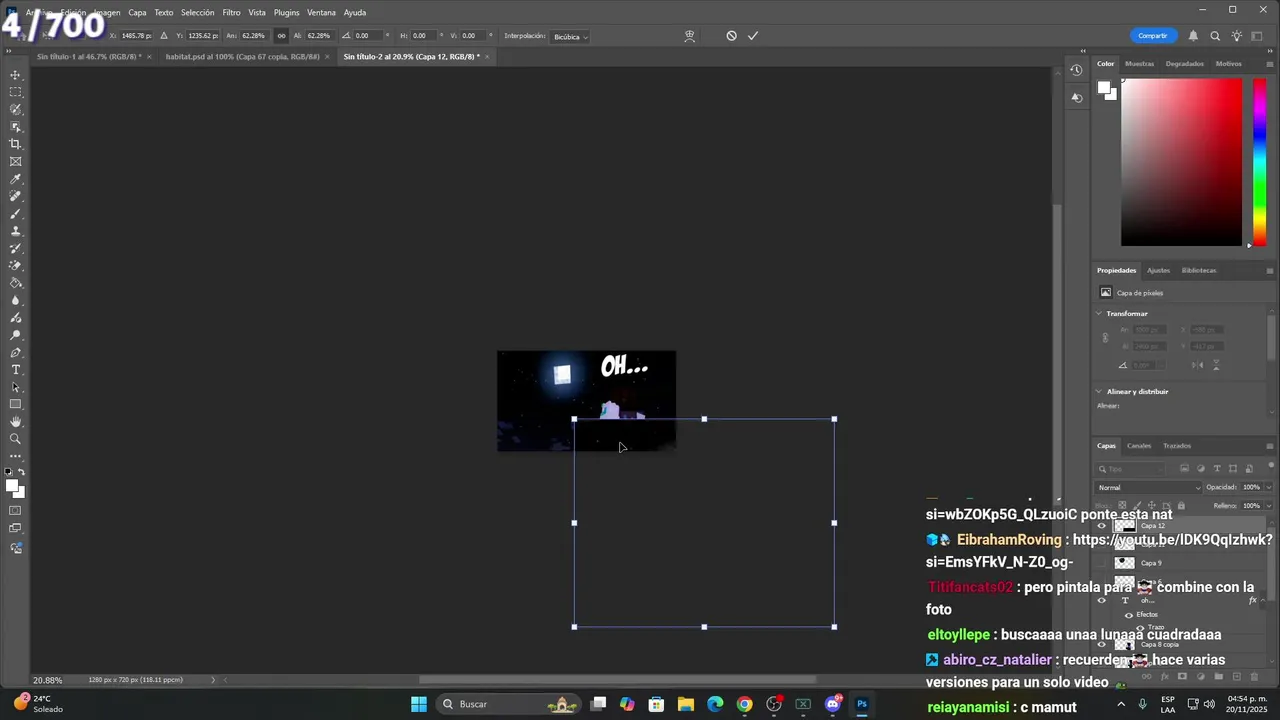Open the Opacidad percentage dropdown arrow
1280x720 pixels.
point(1268,488)
